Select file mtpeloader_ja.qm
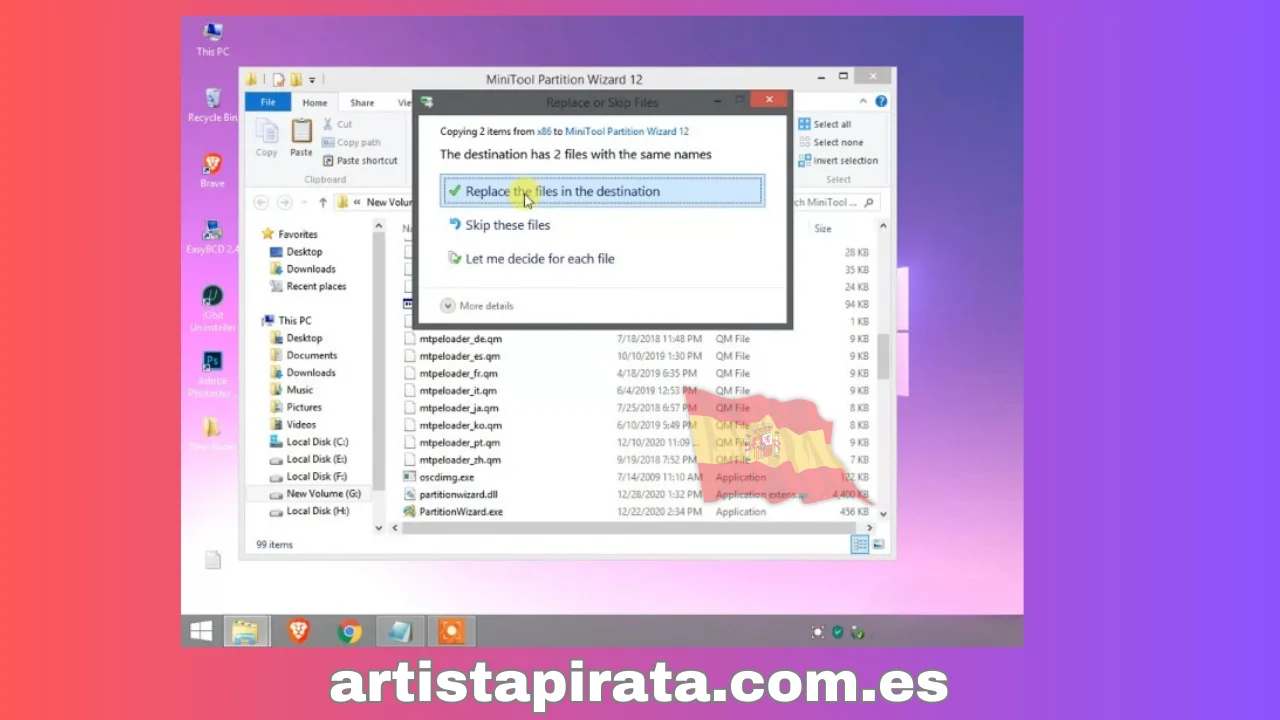Viewport: 1280px width, 720px height. [x=451, y=408]
